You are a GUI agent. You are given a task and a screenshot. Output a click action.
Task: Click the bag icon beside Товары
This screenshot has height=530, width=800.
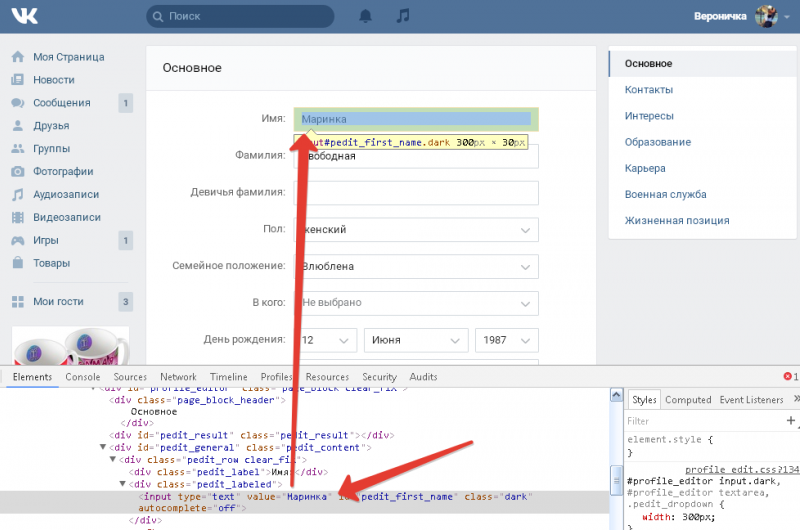click(18, 263)
